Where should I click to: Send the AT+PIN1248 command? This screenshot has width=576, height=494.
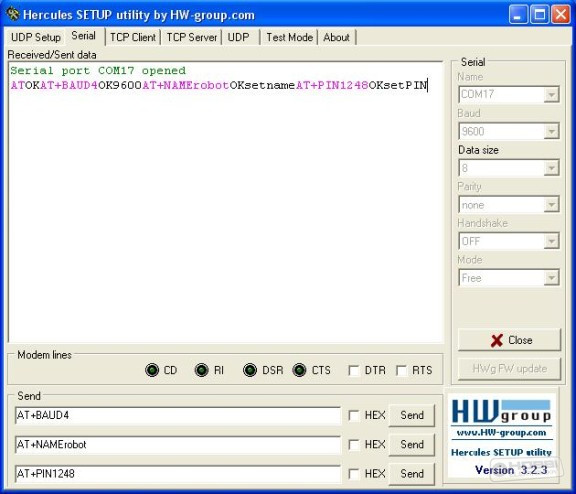[412, 474]
